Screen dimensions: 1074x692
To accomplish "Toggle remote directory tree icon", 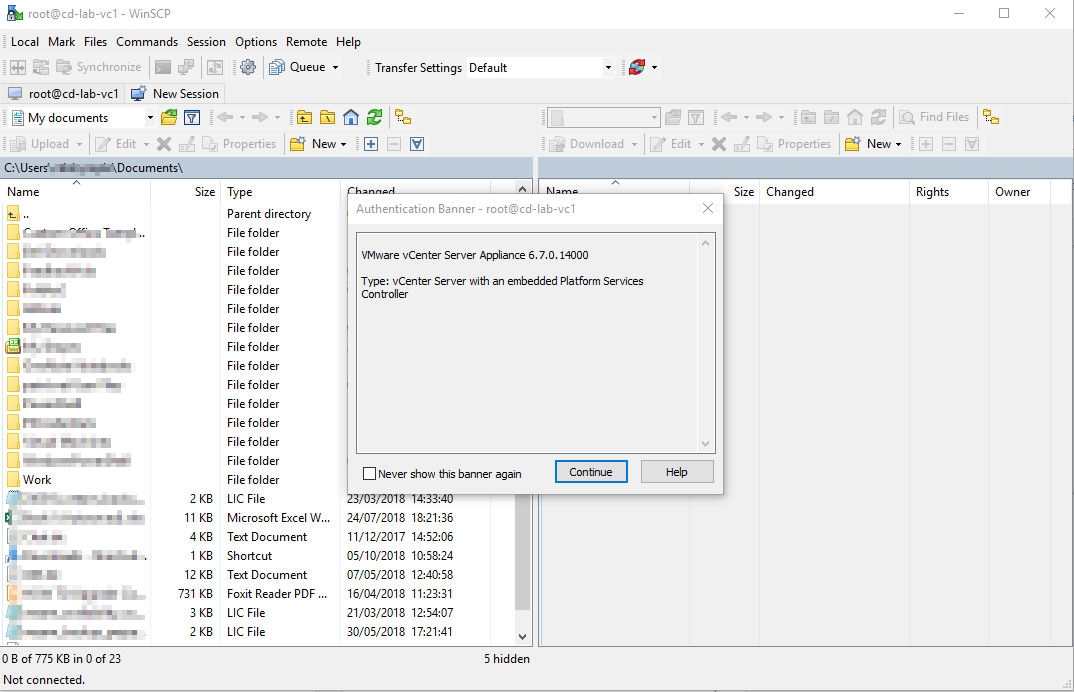I will [991, 117].
